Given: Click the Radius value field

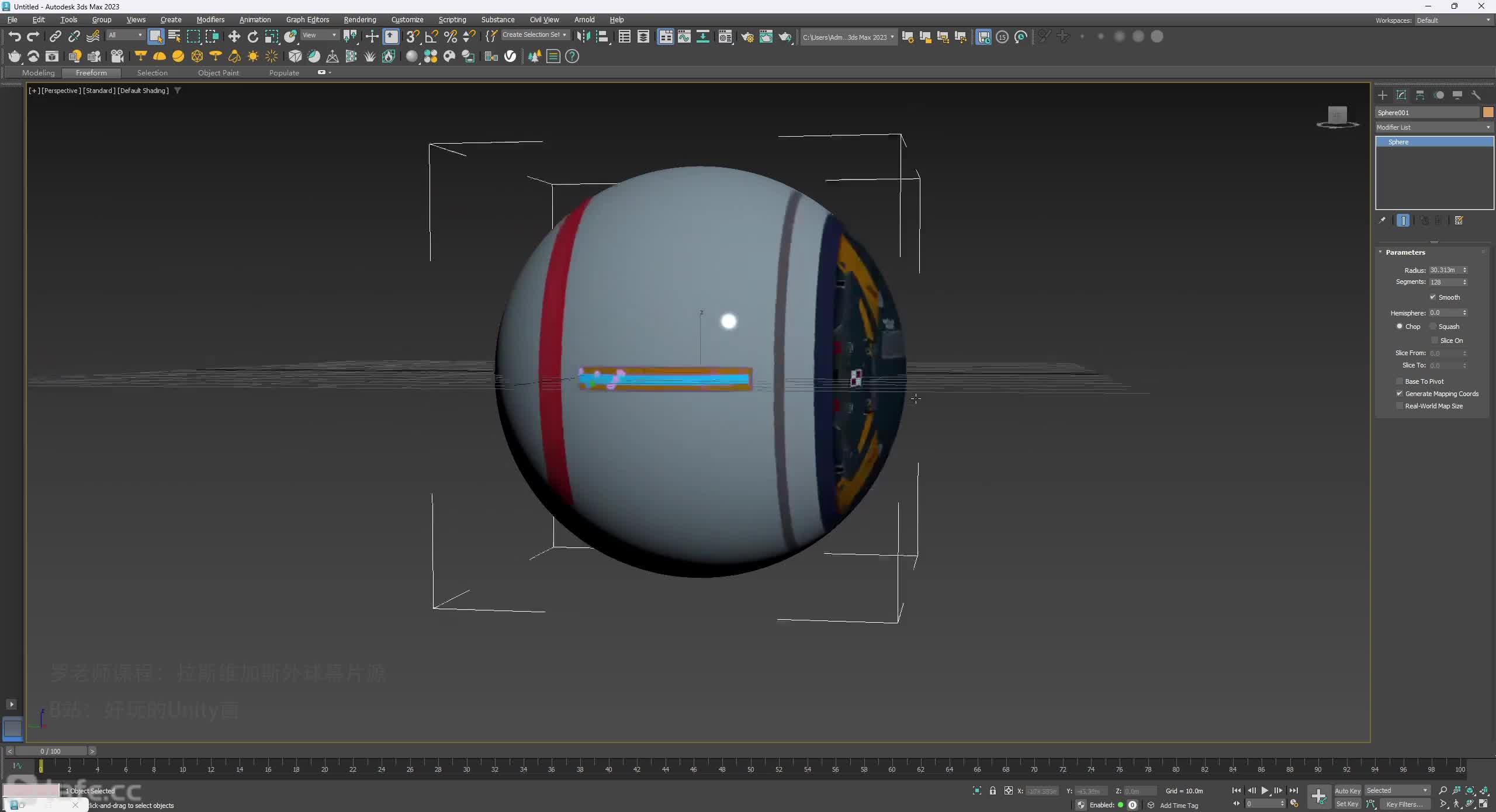Looking at the screenshot, I should [x=1445, y=270].
